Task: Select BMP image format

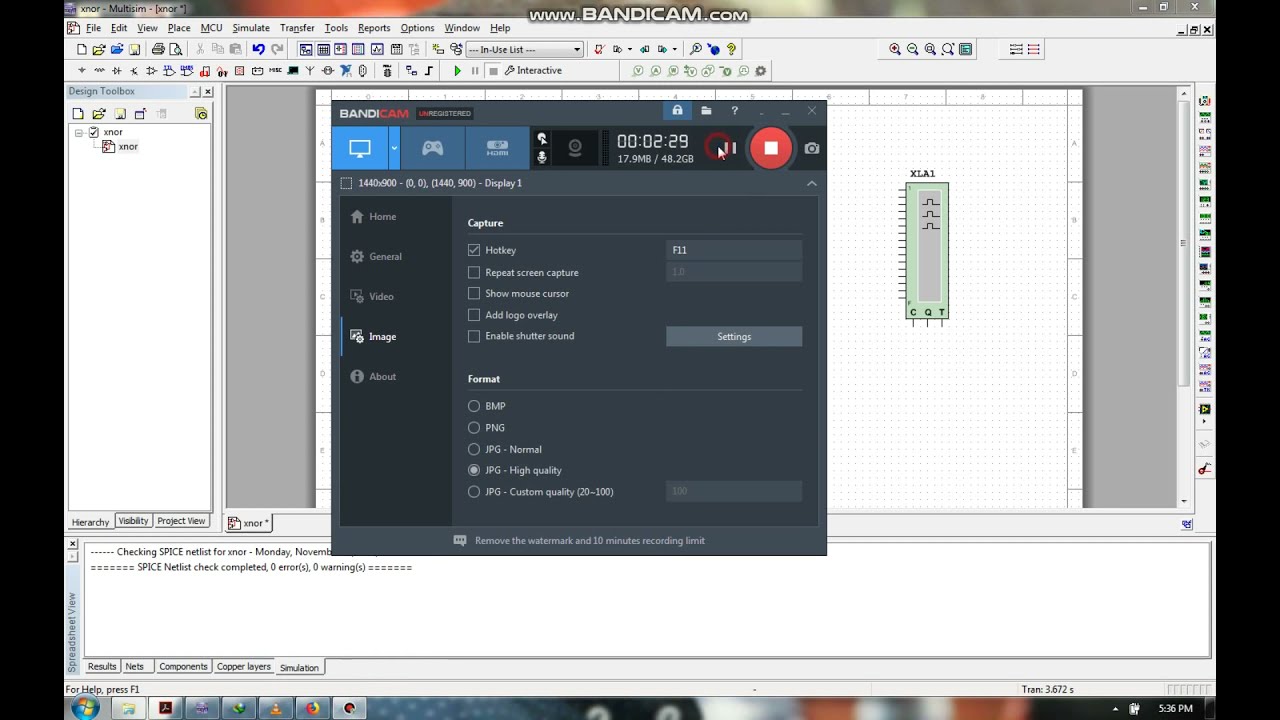Action: (474, 406)
